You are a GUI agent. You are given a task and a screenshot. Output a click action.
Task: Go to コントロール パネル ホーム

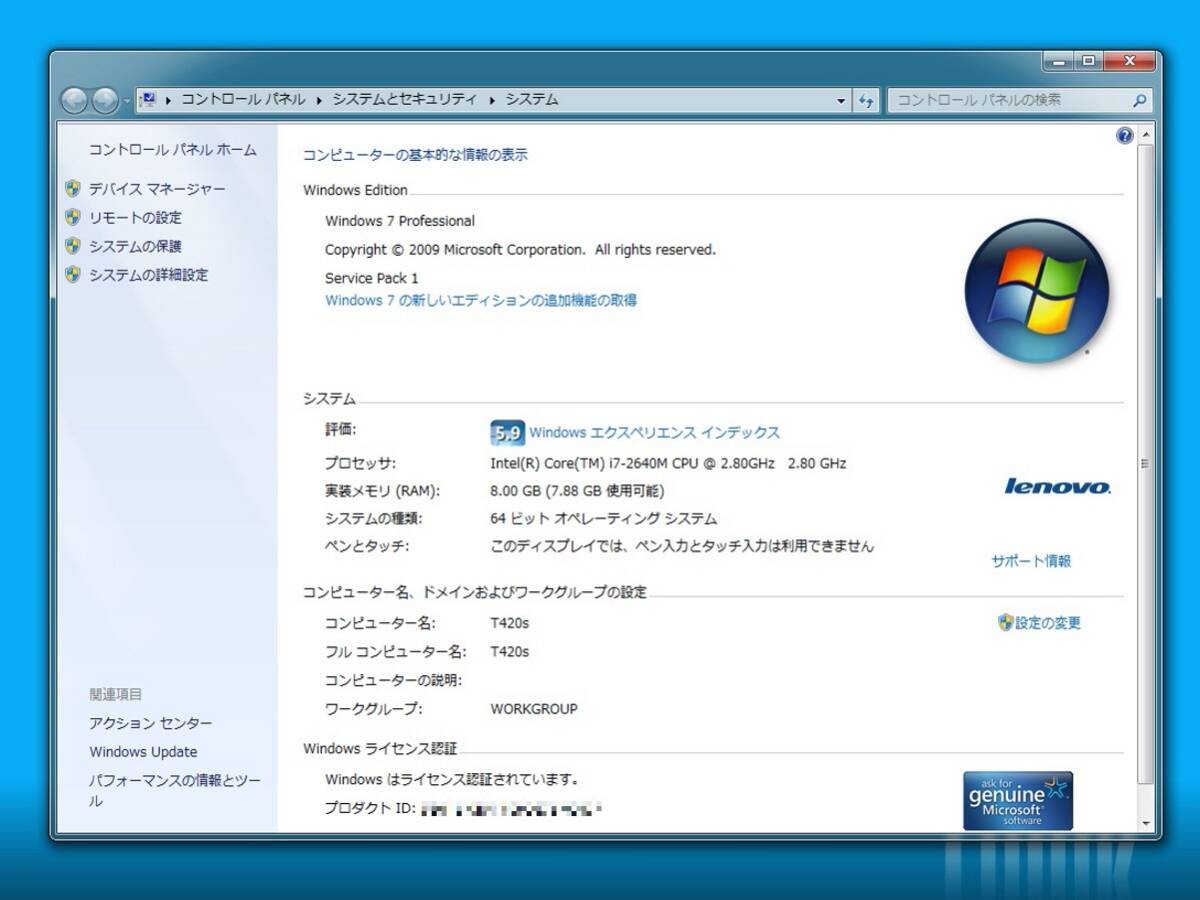pos(172,150)
